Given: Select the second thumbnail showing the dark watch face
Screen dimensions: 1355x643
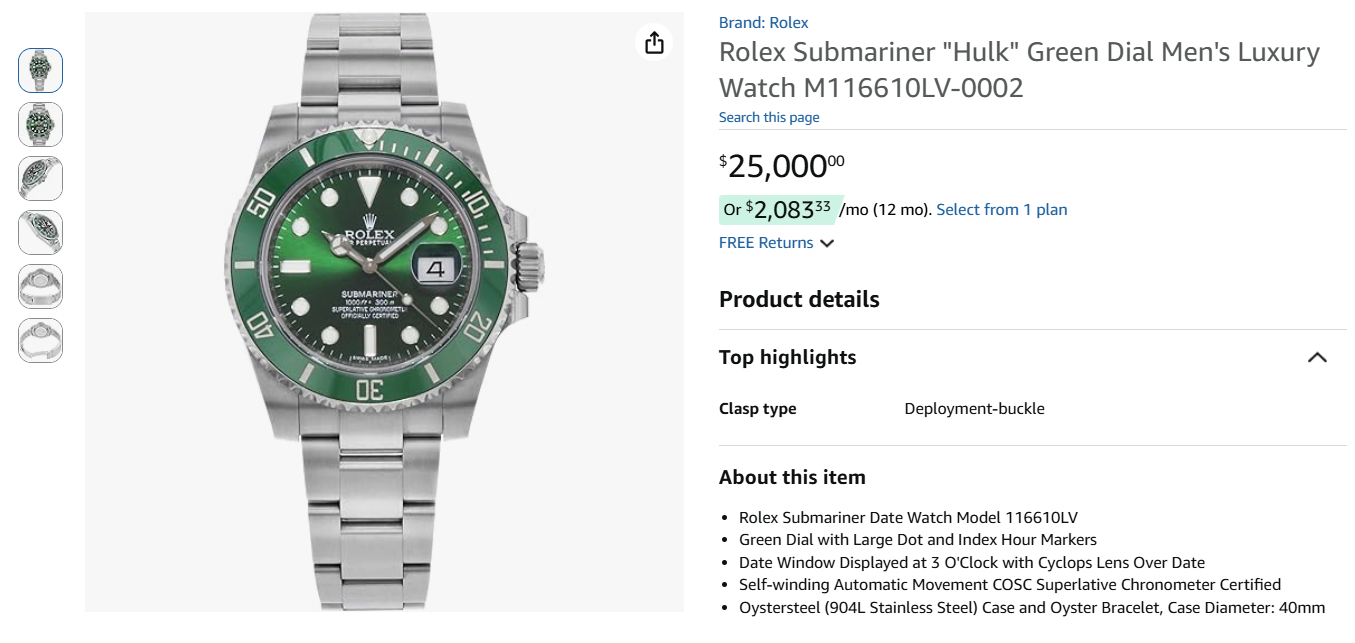Looking at the screenshot, I should 39,124.
